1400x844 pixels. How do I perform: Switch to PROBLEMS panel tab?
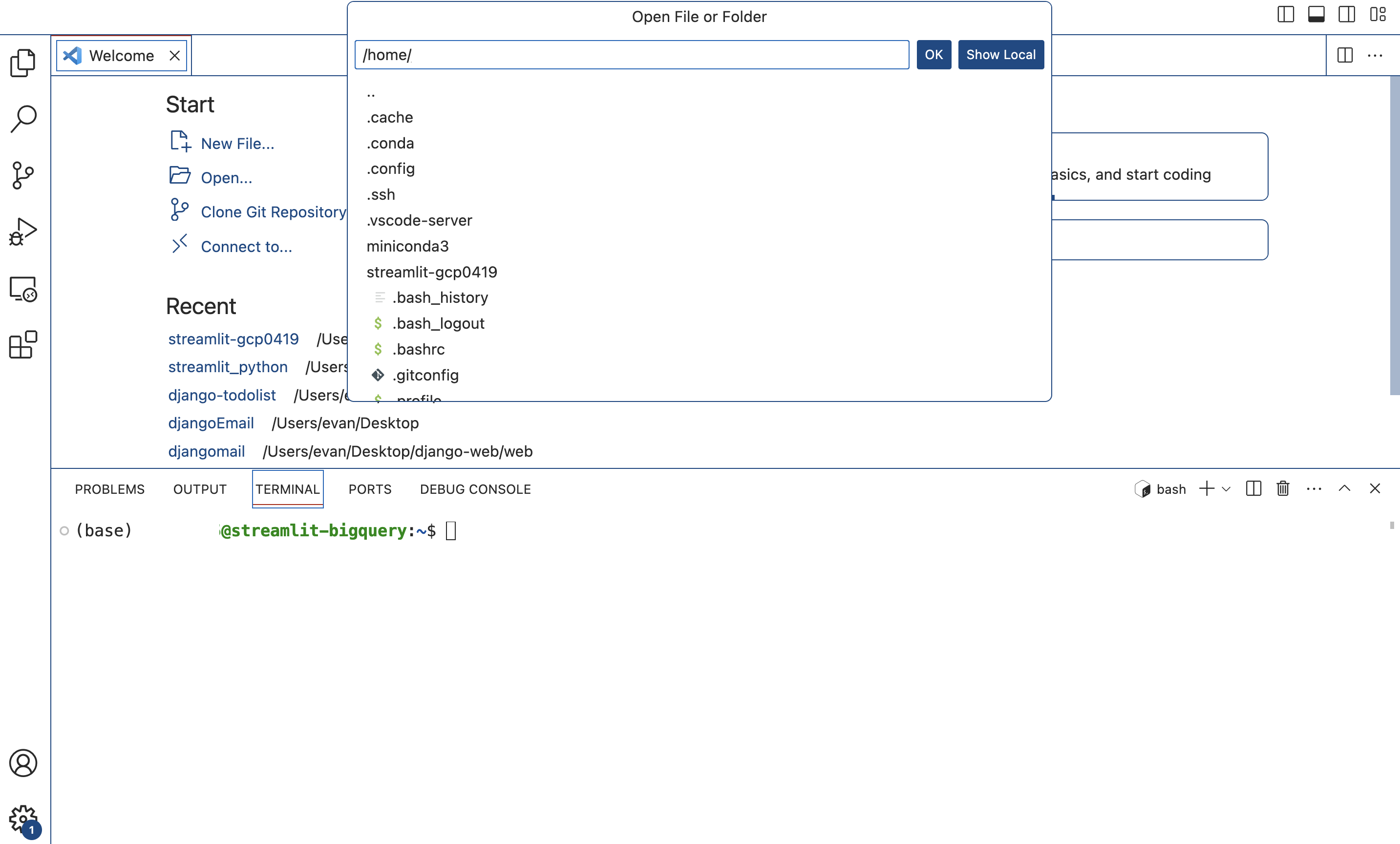(109, 489)
